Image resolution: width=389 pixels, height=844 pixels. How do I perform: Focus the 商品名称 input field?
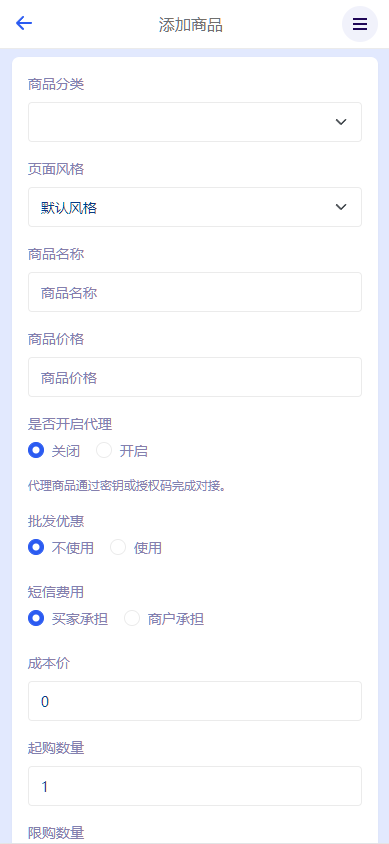(195, 292)
